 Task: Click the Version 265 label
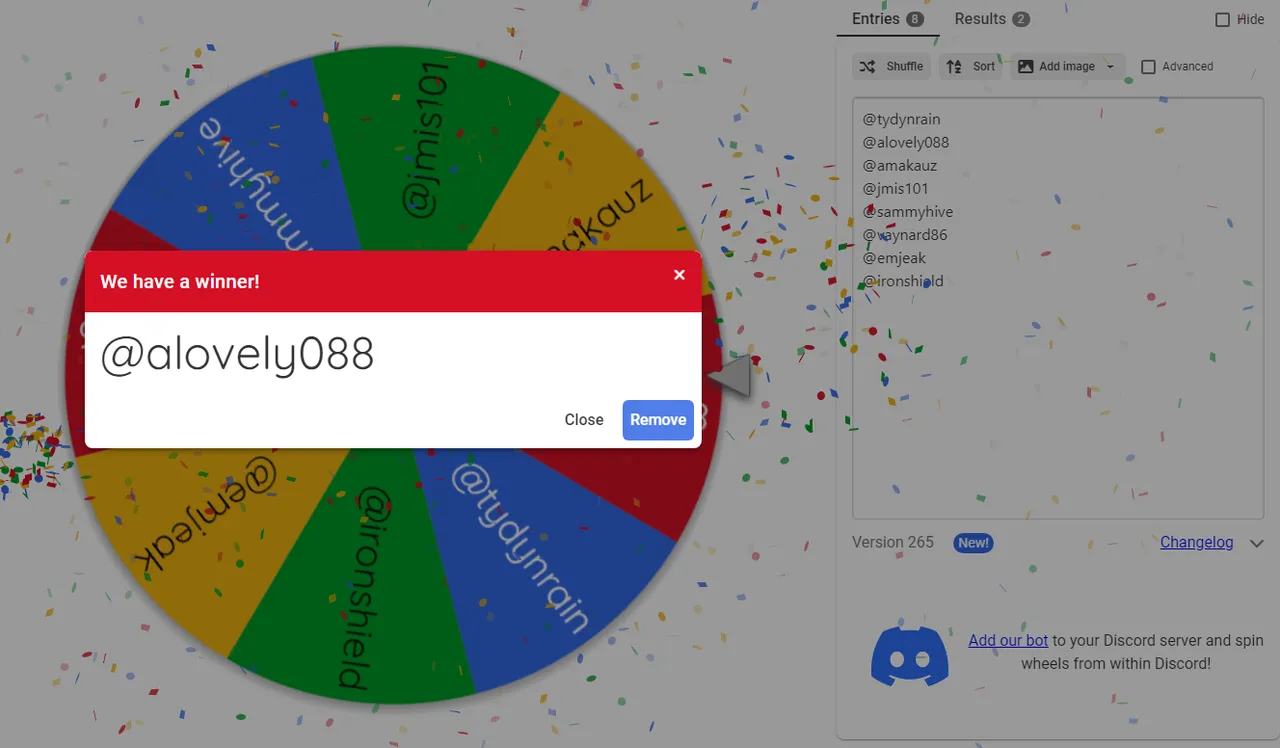coord(893,542)
